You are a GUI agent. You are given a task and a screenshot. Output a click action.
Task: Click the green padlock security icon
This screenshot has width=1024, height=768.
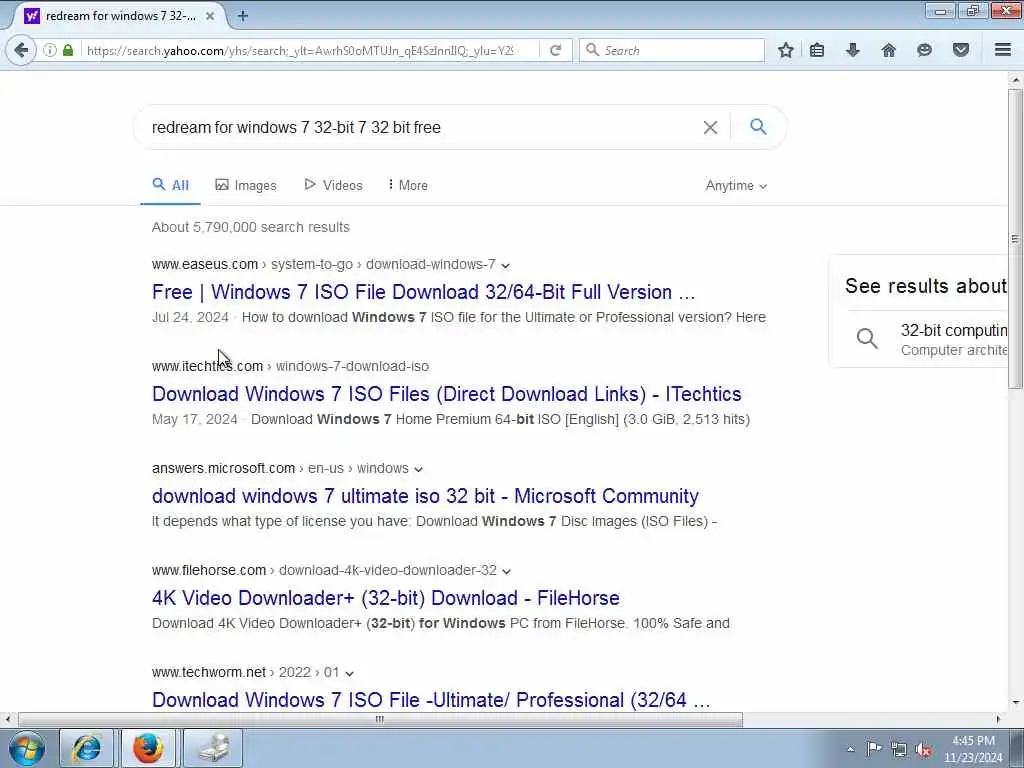tap(68, 50)
